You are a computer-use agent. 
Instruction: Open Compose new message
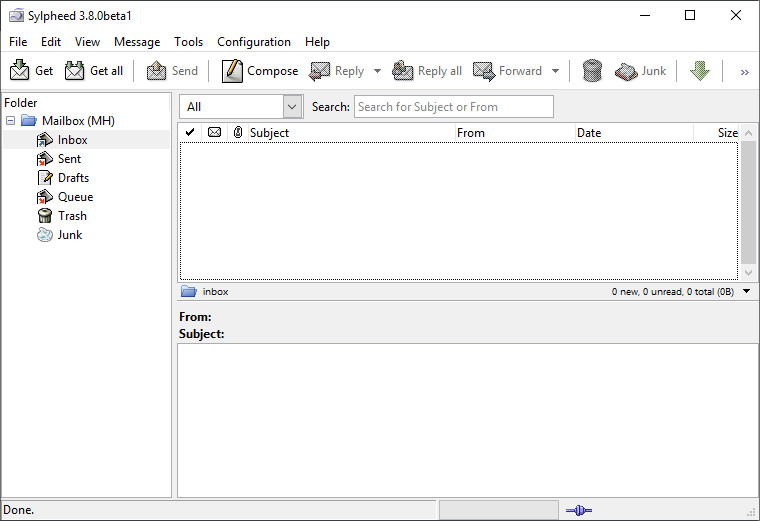coord(260,71)
